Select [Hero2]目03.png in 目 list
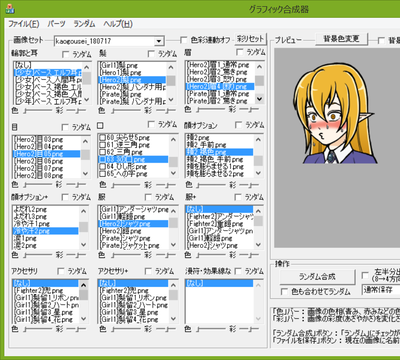This screenshot has width=400, height=360. [x=47, y=139]
